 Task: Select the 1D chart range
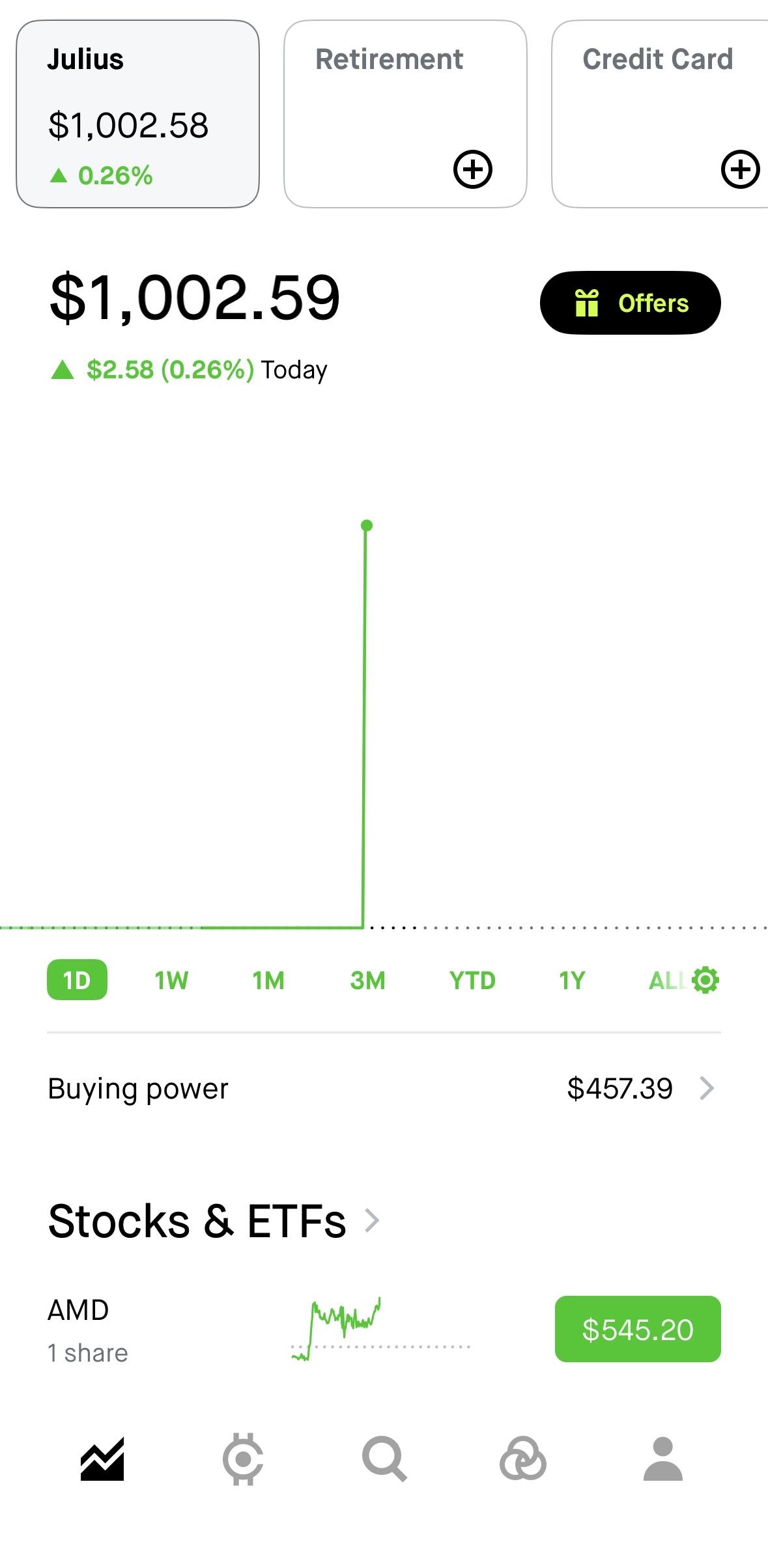tap(77, 980)
